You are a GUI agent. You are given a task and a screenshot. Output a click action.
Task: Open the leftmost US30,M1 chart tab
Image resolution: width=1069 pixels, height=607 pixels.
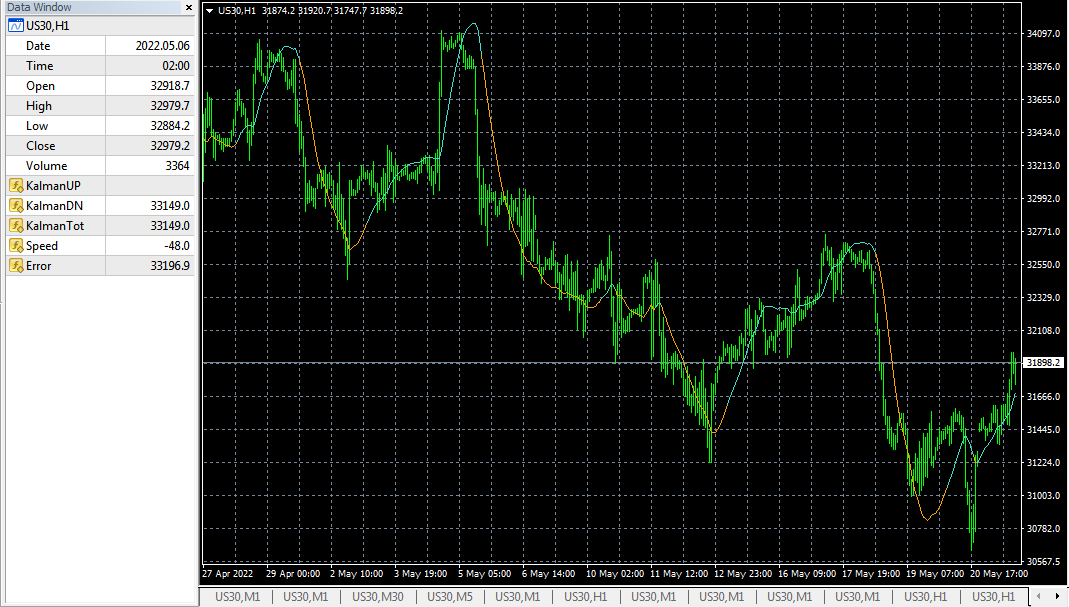(x=237, y=597)
